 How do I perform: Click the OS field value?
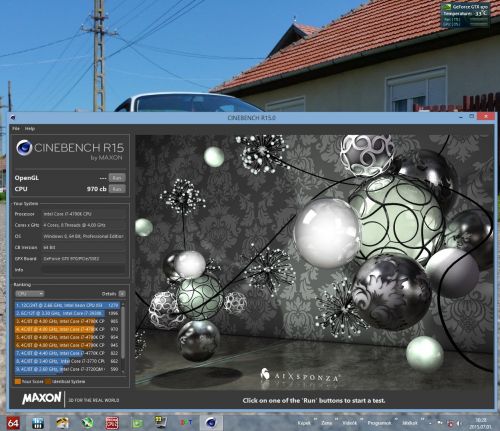coord(83,236)
